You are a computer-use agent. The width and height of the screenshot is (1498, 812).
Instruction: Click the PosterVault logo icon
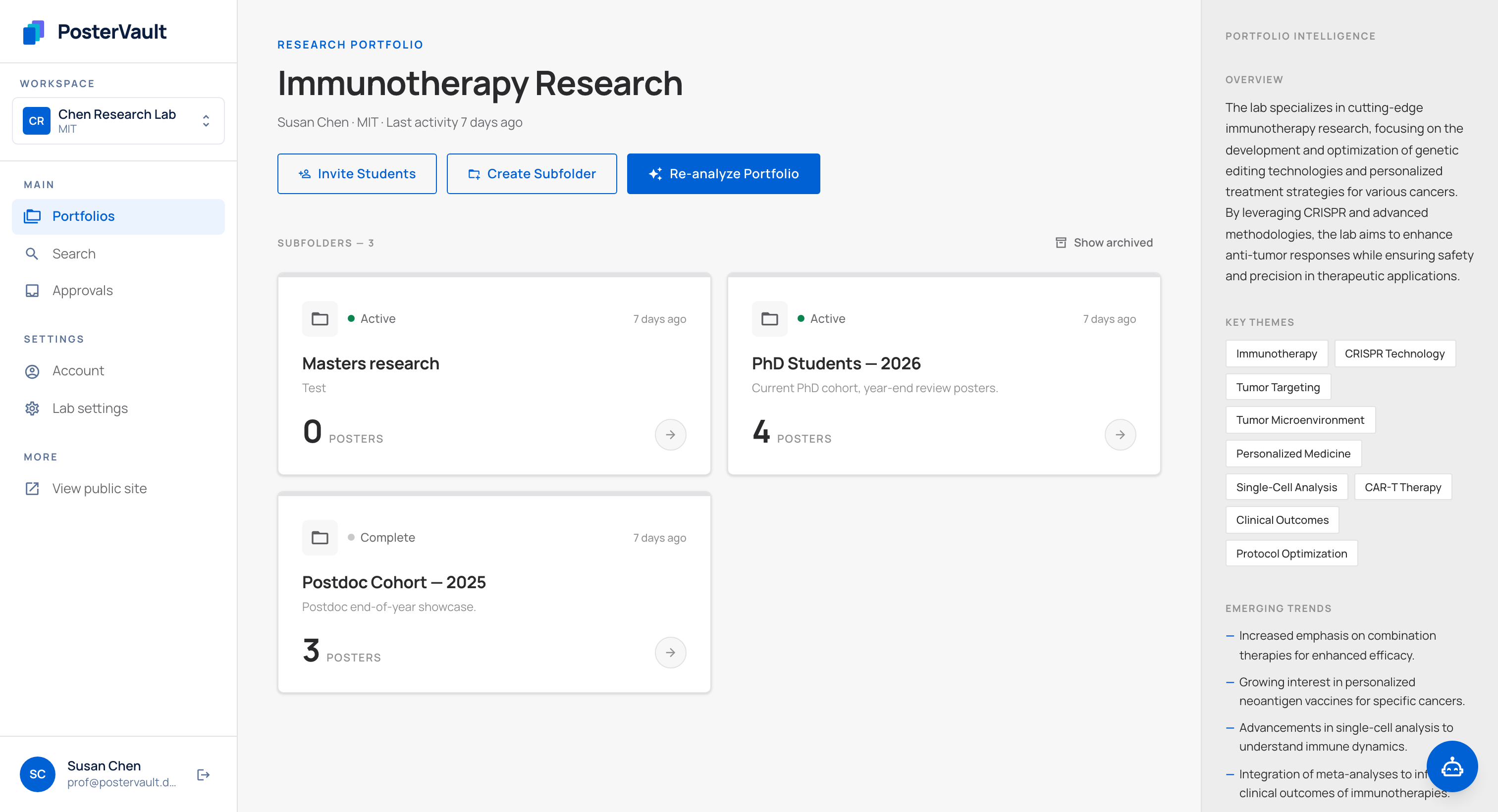[x=34, y=32]
